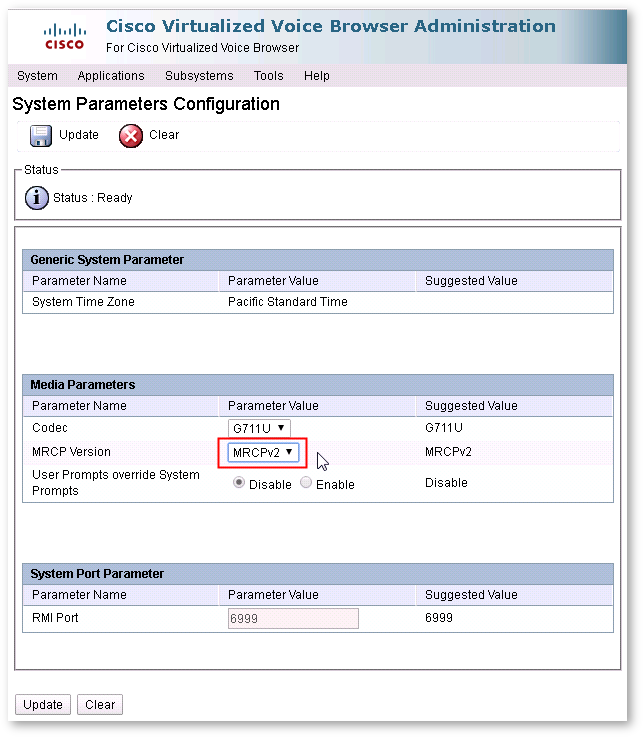The image size is (643, 737).
Task: Click the 'MRCP Version' parameter label
Action: (71, 452)
